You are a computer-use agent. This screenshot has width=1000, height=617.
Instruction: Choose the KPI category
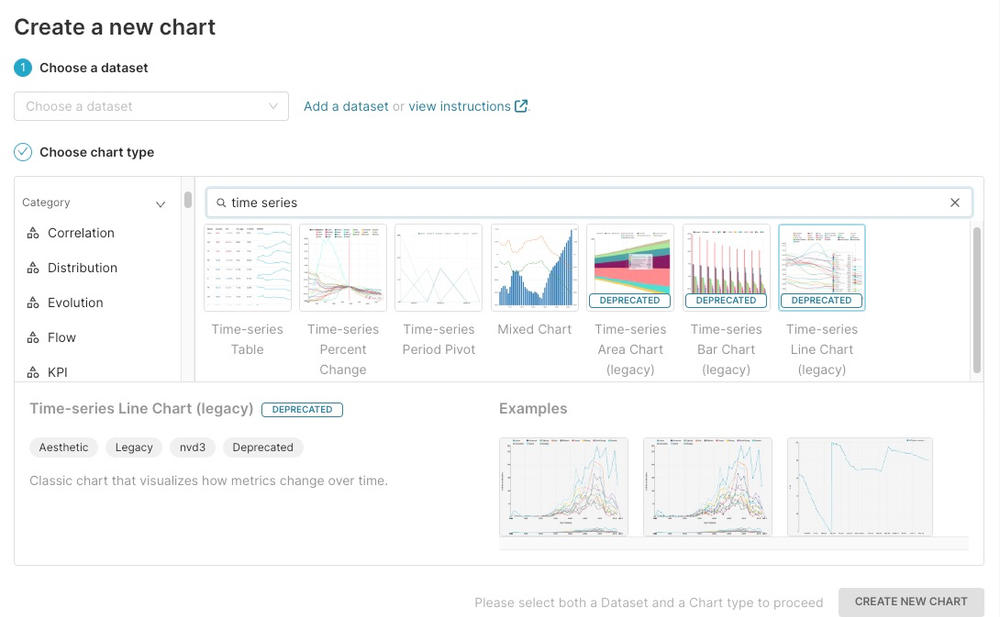(x=57, y=372)
